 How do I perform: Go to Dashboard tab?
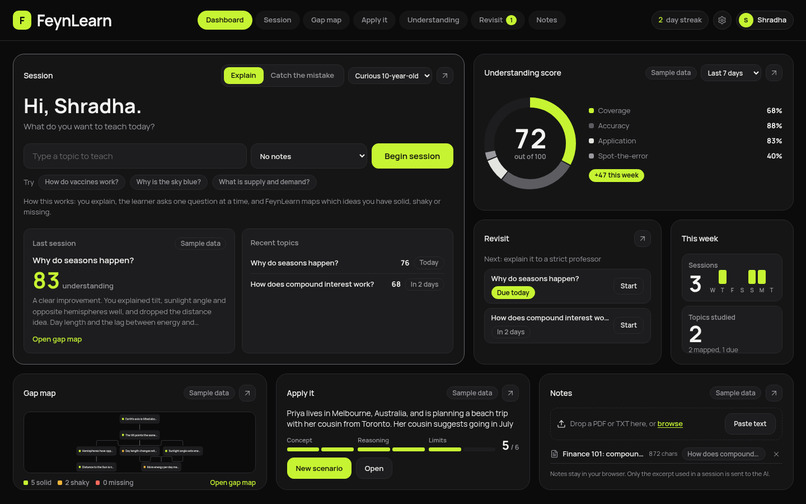(x=225, y=20)
